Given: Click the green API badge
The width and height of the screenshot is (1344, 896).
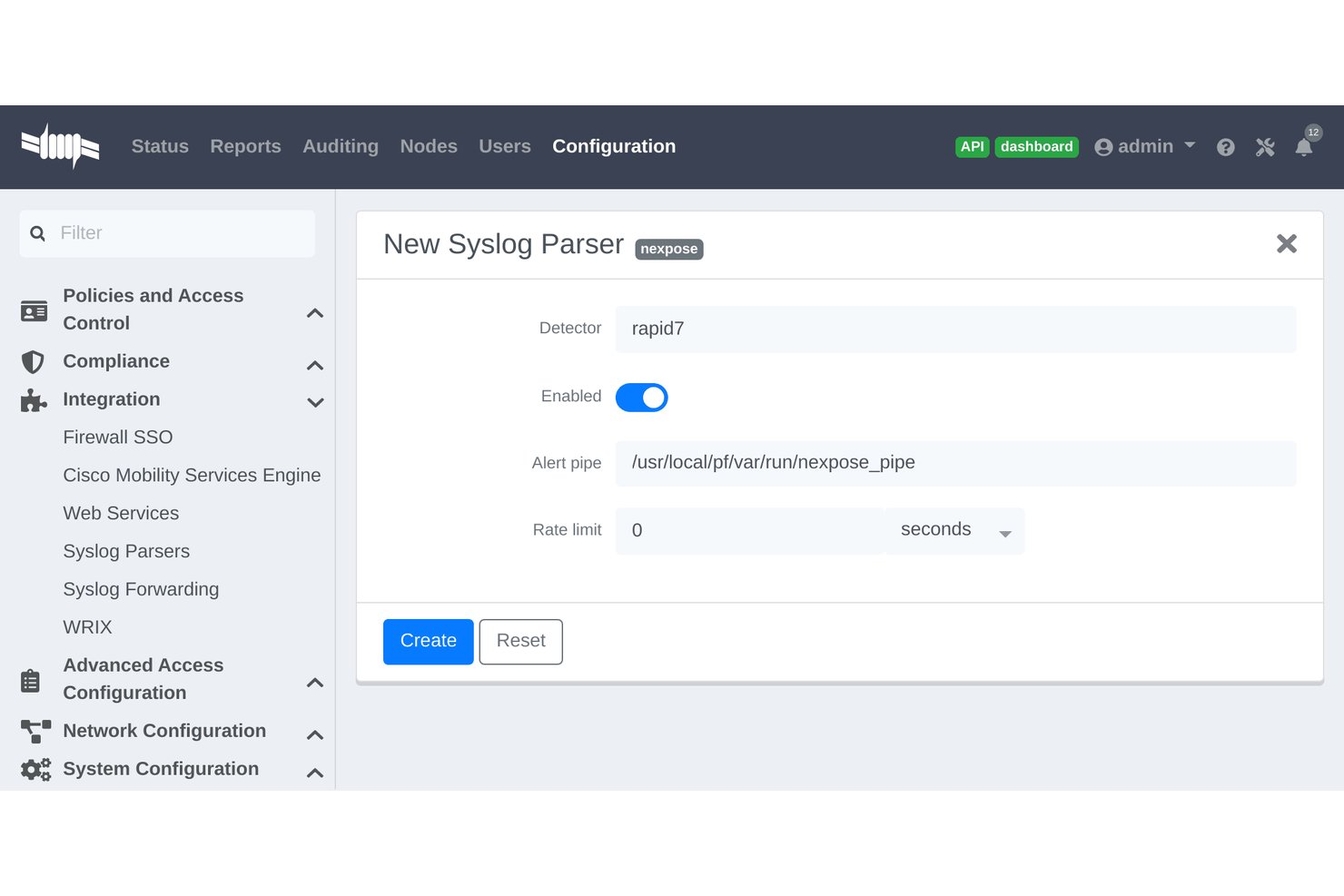Looking at the screenshot, I should pos(973,146).
